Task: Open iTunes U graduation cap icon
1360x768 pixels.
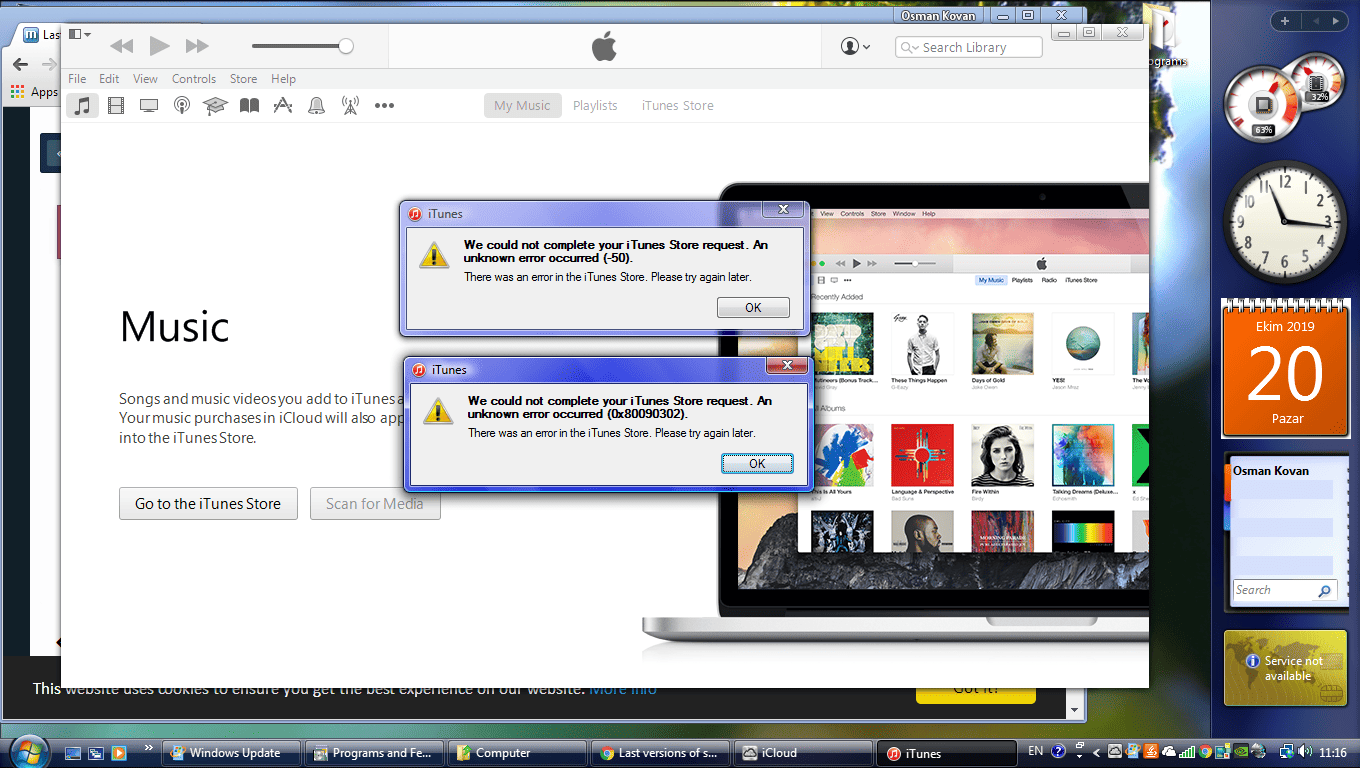Action: click(x=215, y=105)
